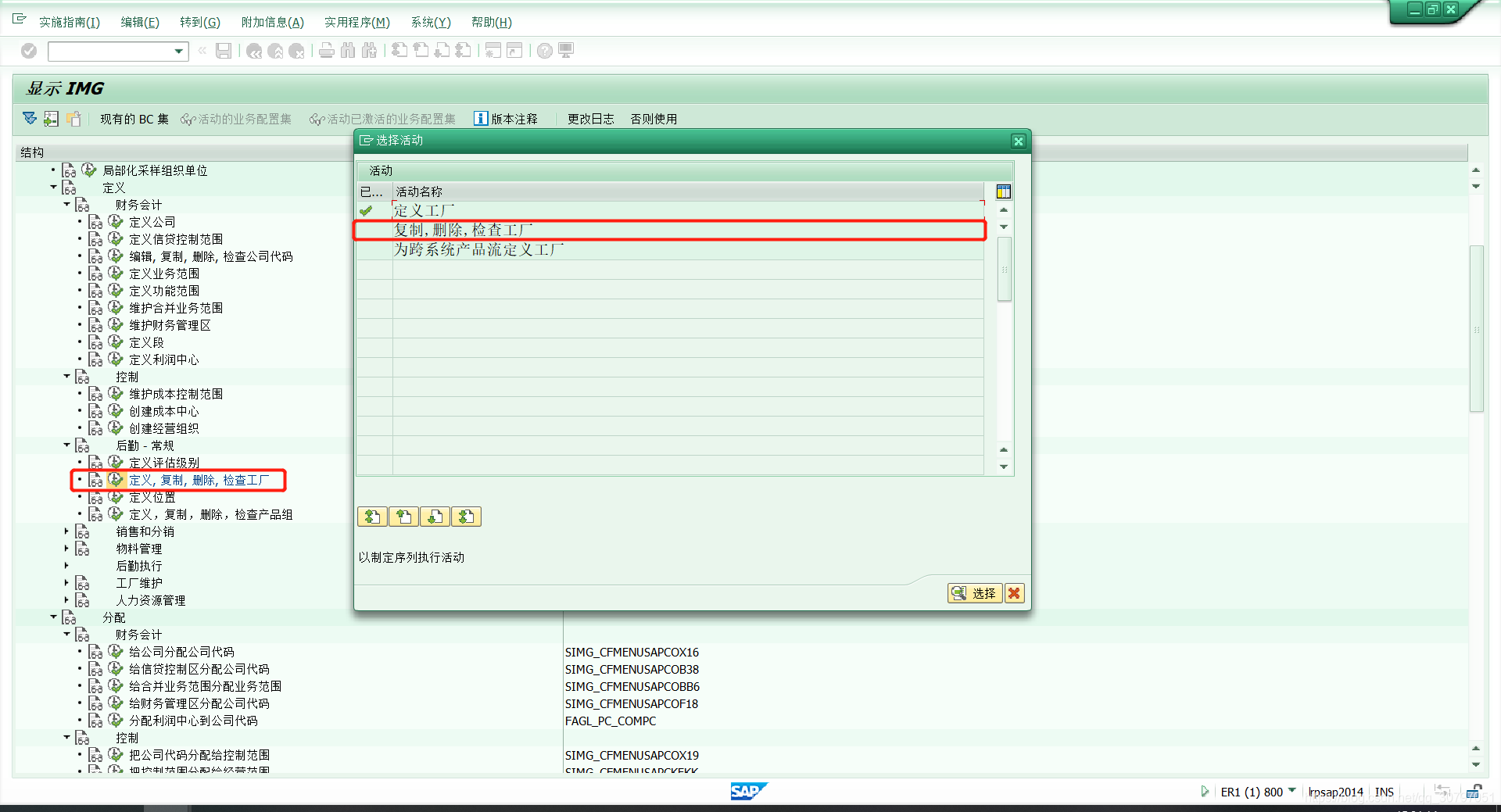1501x812 pixels.
Task: Click the green Enter checkmark icon
Action: (29, 51)
